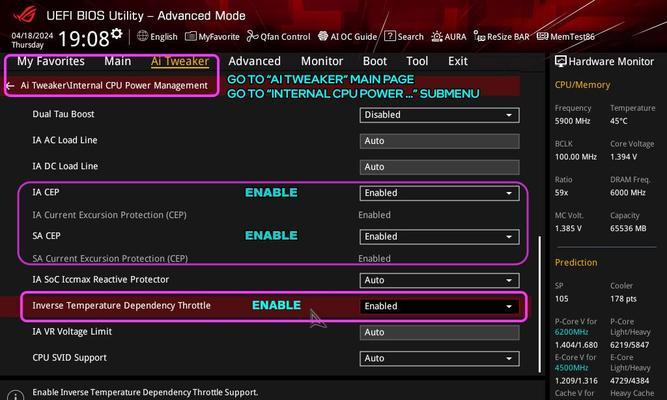Select the IA AC Load Line label

(x=65, y=140)
